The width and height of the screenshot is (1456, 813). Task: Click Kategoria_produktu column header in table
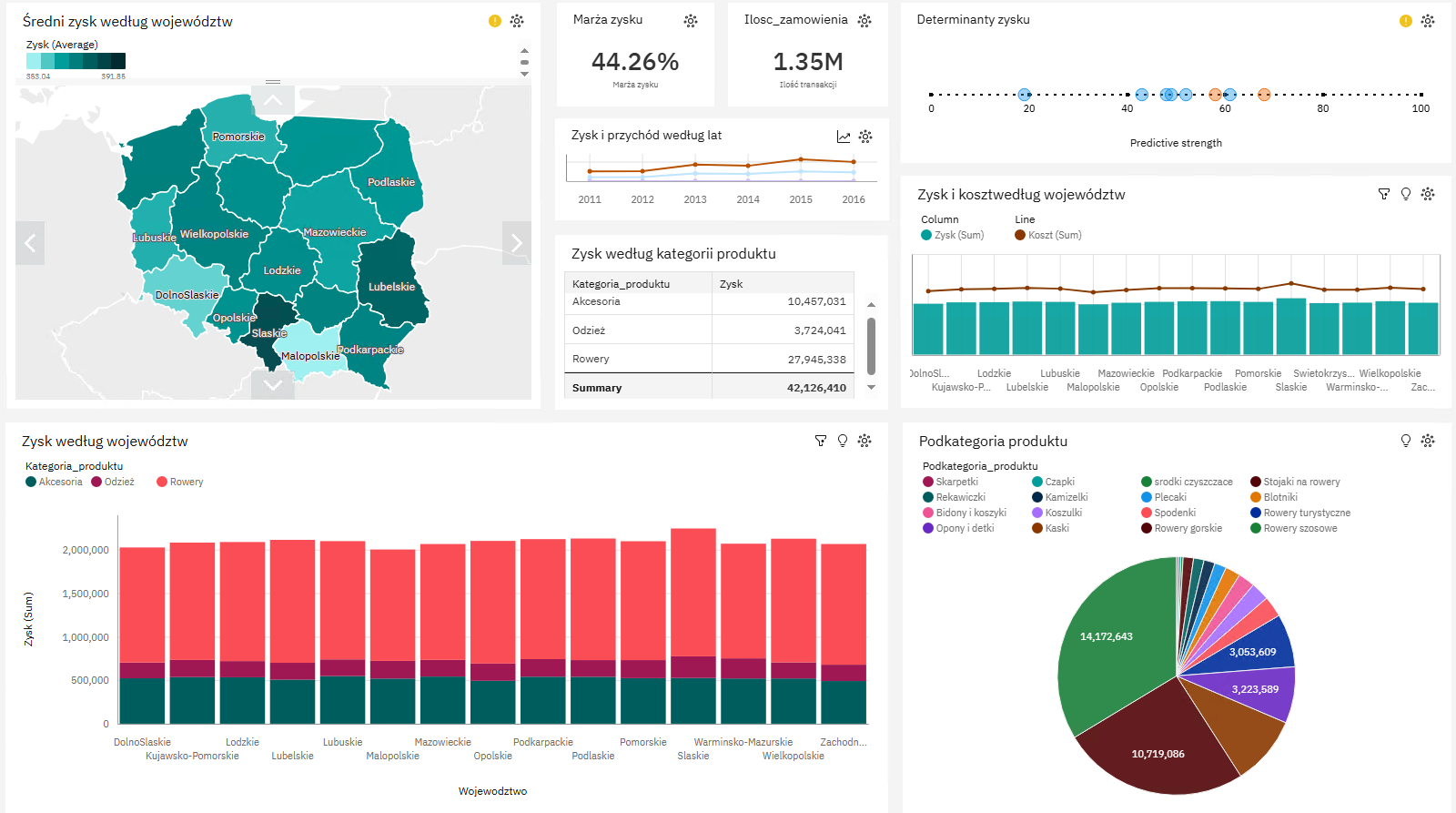pos(621,284)
